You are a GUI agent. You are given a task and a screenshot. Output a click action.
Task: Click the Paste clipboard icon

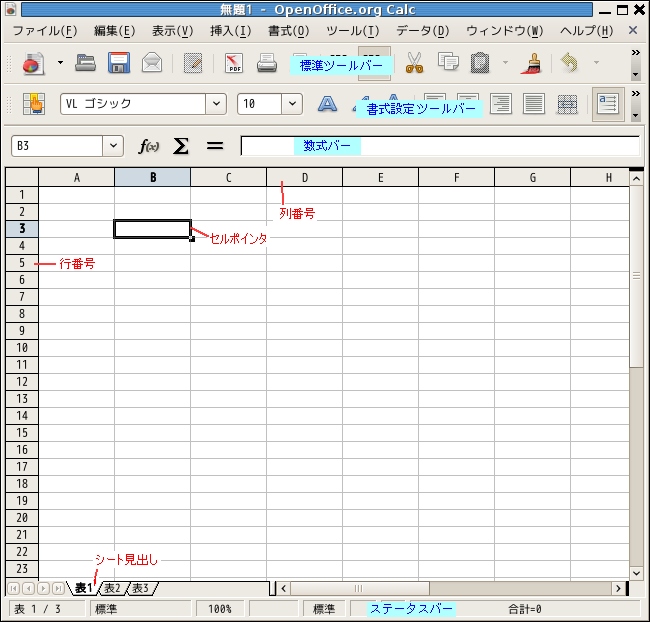click(480, 63)
